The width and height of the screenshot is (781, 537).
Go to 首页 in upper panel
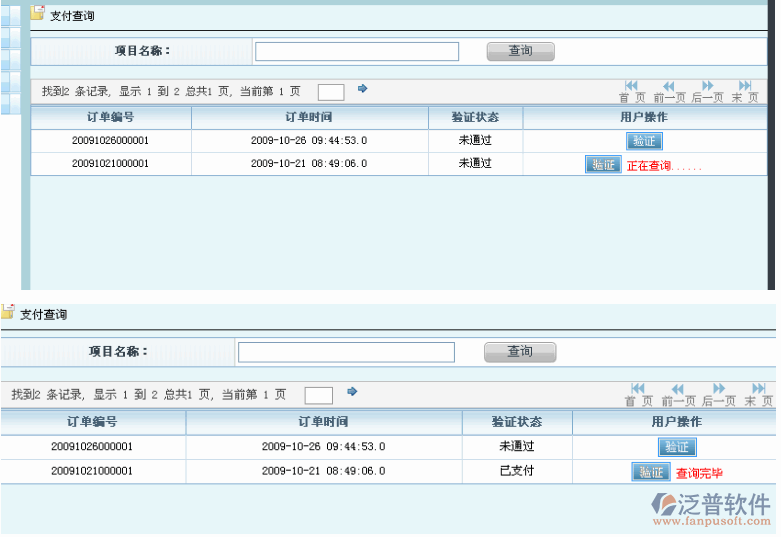632,92
